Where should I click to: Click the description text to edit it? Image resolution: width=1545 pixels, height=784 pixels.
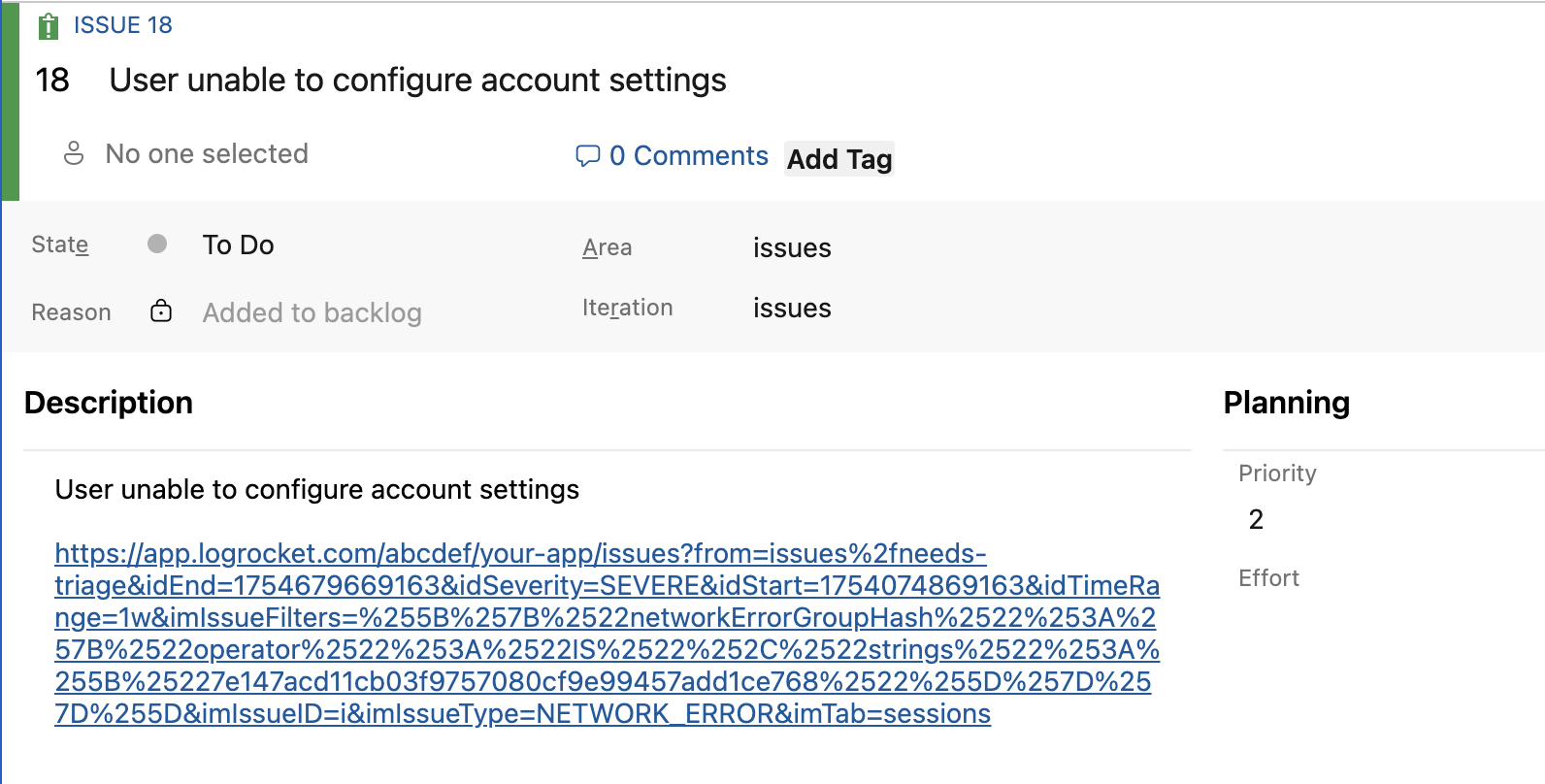point(317,490)
